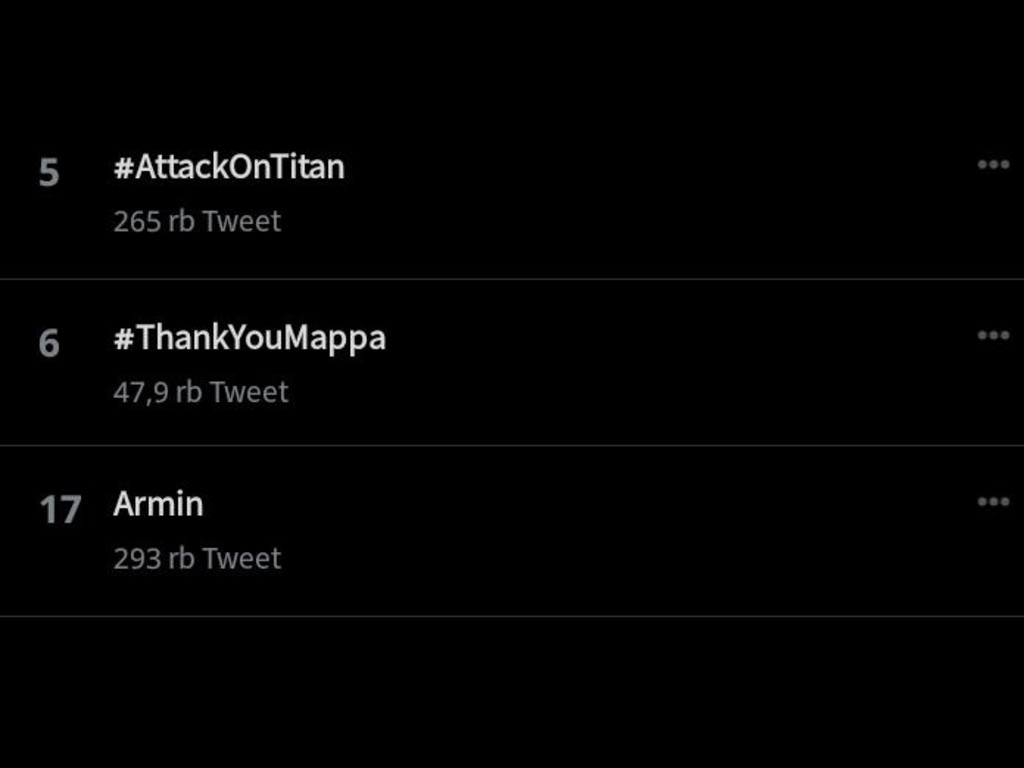Click the word 'Tweet' under Armin
The height and width of the screenshot is (768, 1024).
[242, 559]
